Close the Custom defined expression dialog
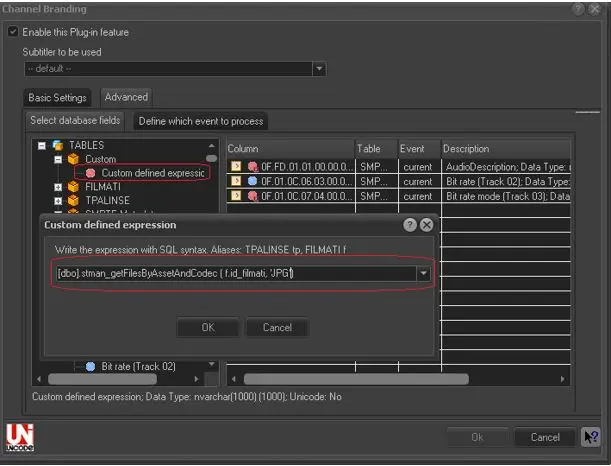 click(x=426, y=225)
